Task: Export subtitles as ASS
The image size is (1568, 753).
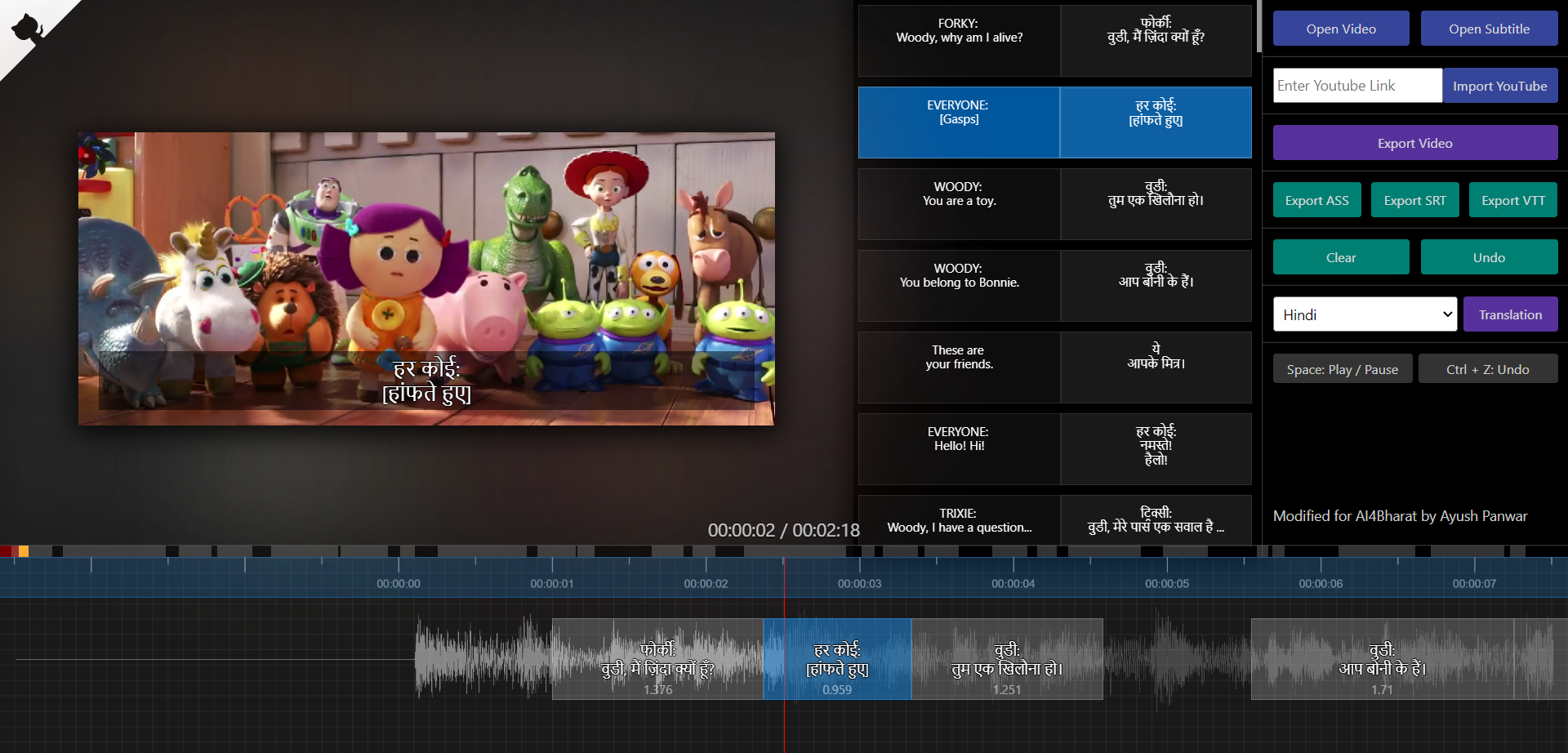Action: pyautogui.click(x=1316, y=200)
